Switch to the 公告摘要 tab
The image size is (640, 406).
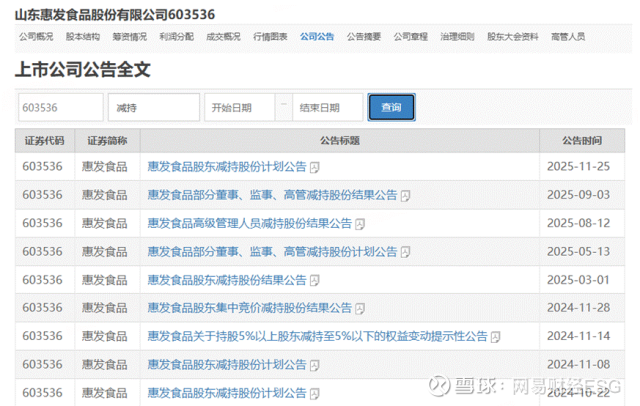[364, 37]
